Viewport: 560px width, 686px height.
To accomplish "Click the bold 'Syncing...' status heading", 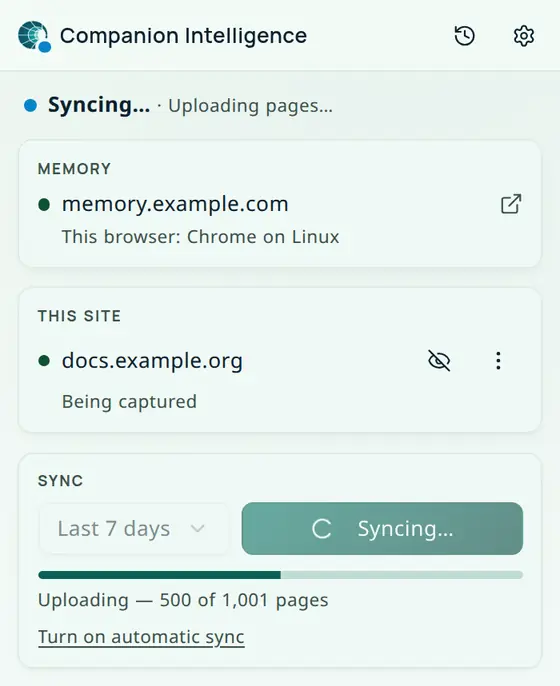I will pos(99,105).
